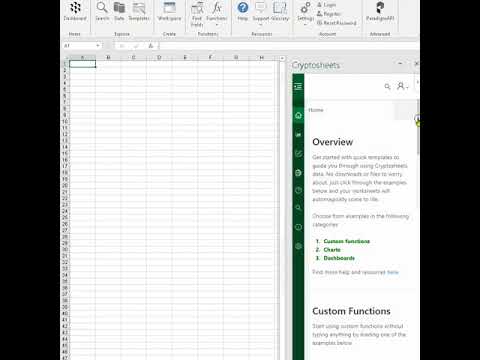Click the Custom Functions section heading
Screen dimensions: 480x360
point(351,311)
